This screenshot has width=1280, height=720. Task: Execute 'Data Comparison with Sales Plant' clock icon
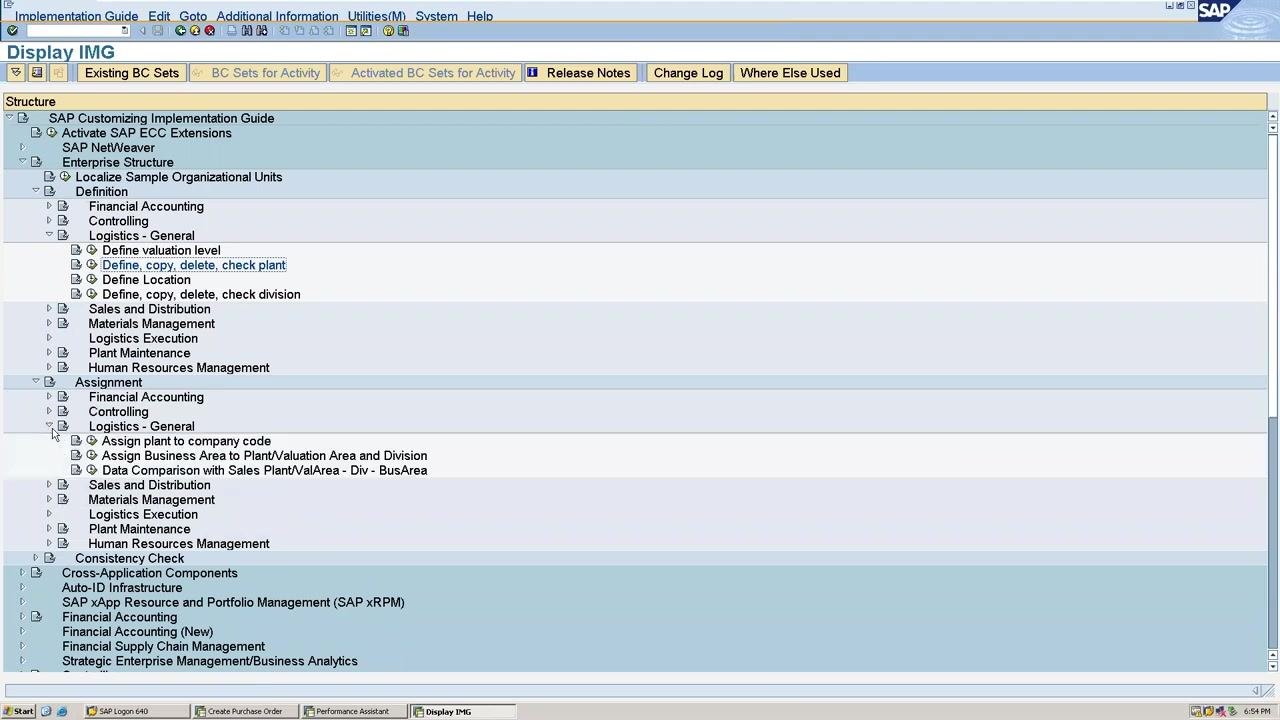(x=92, y=470)
